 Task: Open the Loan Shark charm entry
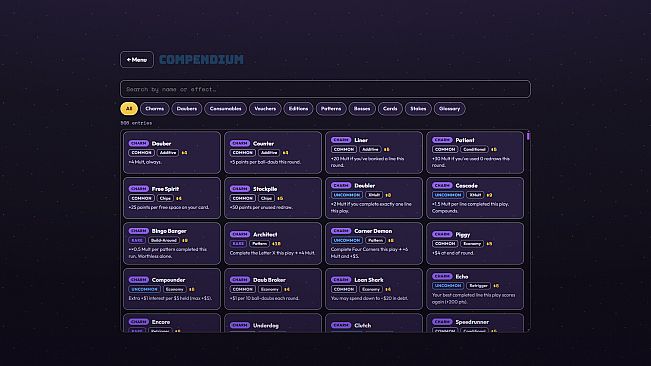(x=374, y=289)
